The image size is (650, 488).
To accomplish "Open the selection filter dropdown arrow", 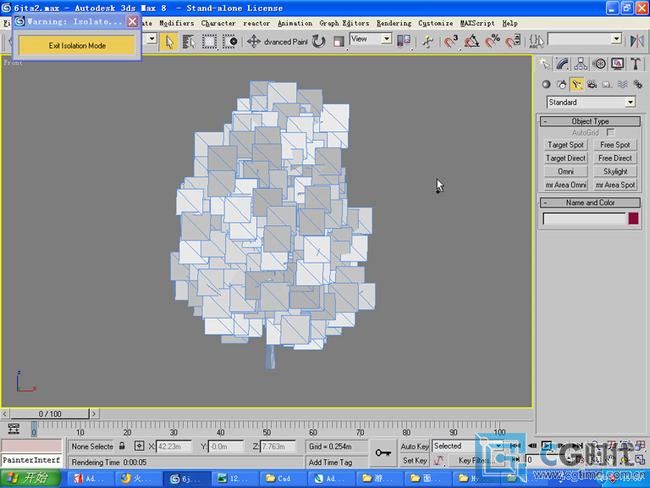I will pos(152,39).
